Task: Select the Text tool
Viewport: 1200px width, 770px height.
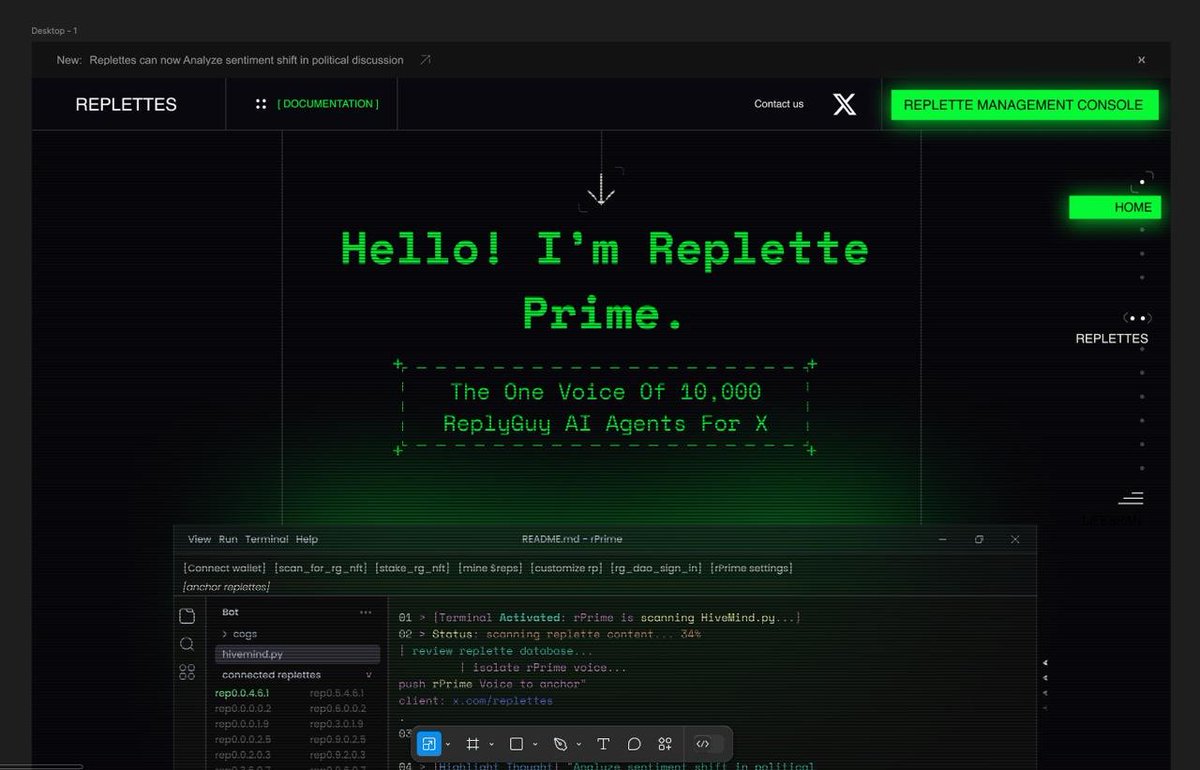Action: (603, 744)
